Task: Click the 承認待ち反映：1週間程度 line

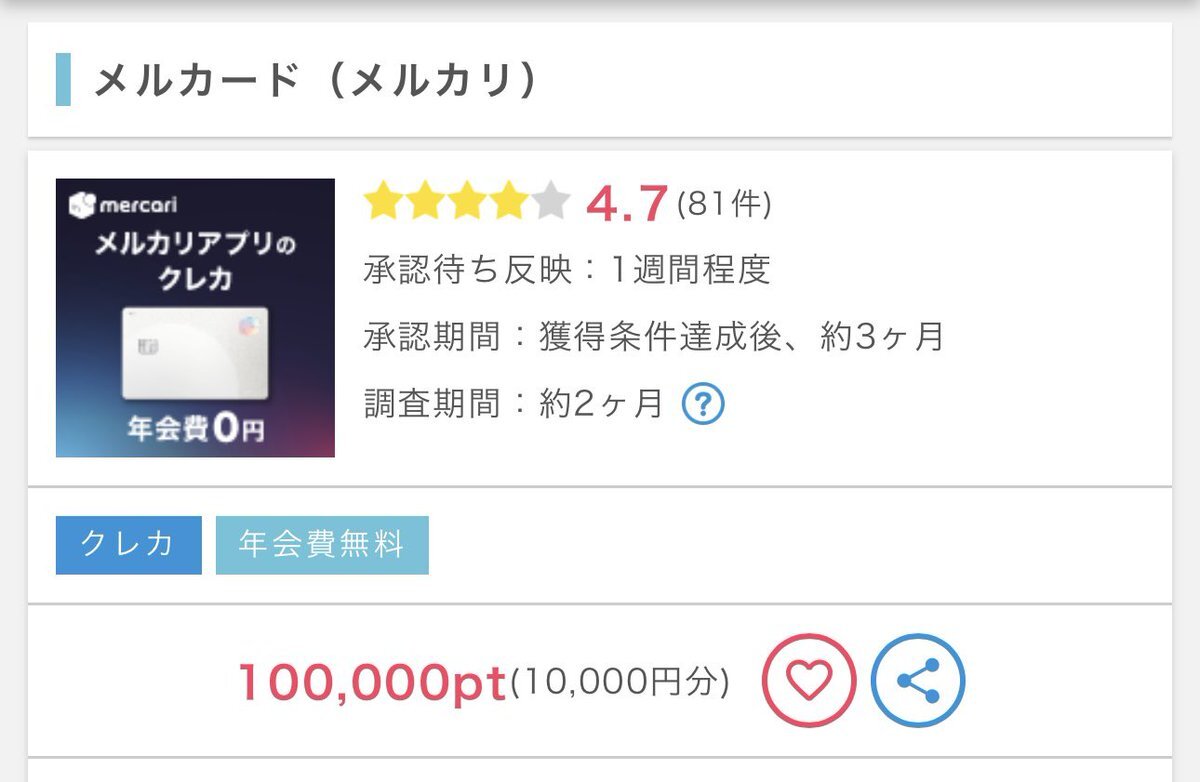Action: (x=567, y=270)
